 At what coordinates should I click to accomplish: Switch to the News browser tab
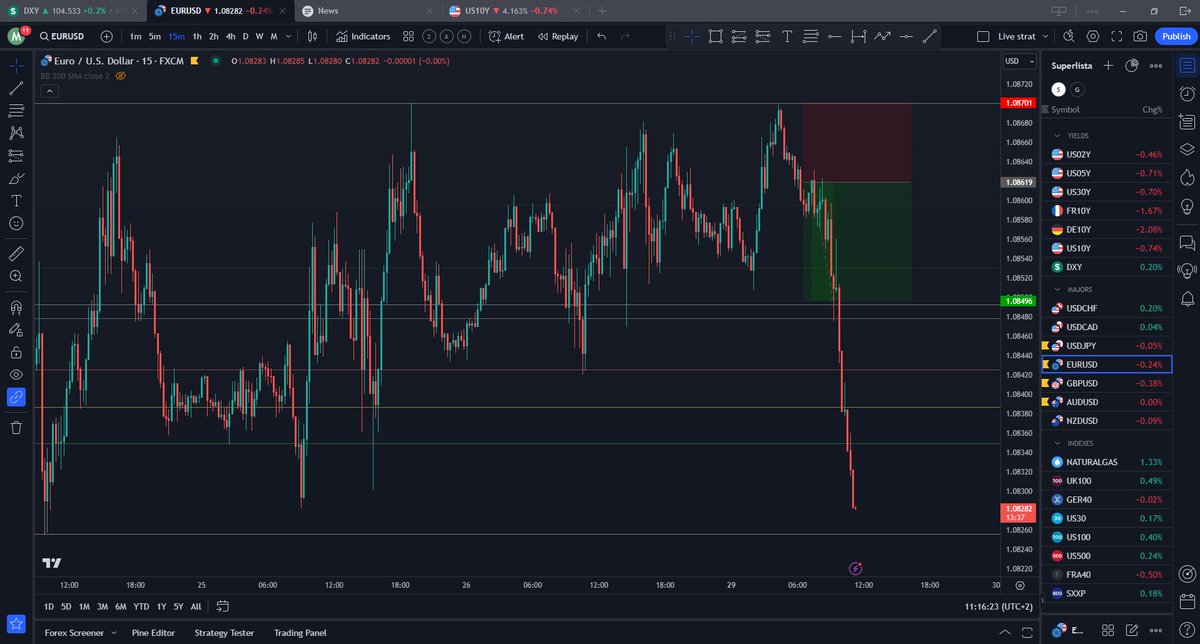click(366, 10)
